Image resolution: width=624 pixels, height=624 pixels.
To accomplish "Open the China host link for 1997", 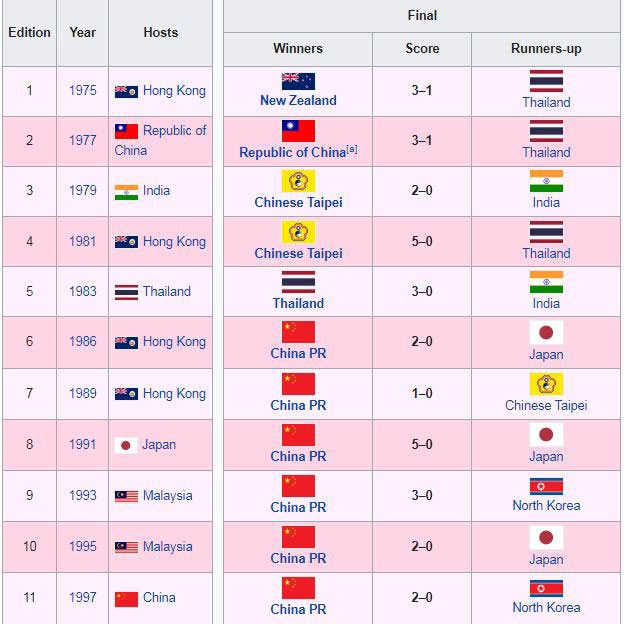I will 159,597.
